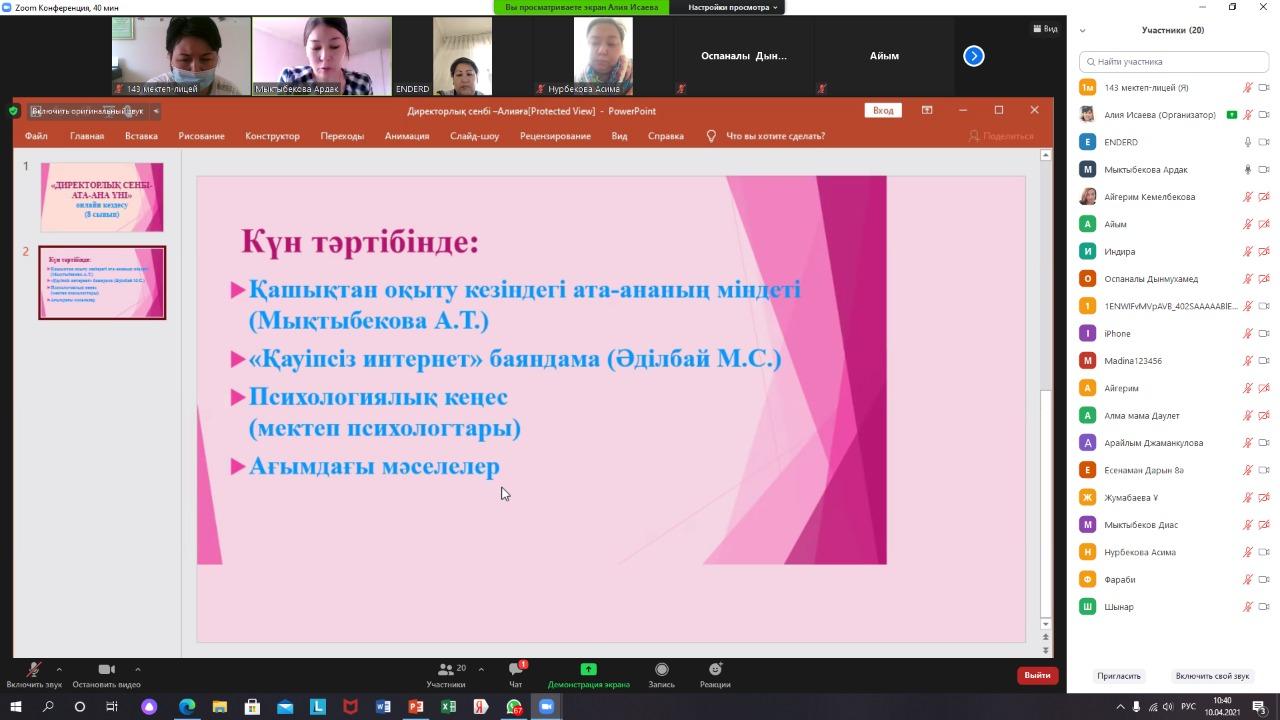Start recording with the 'Запись' icon
The image size is (1280, 720).
661,670
